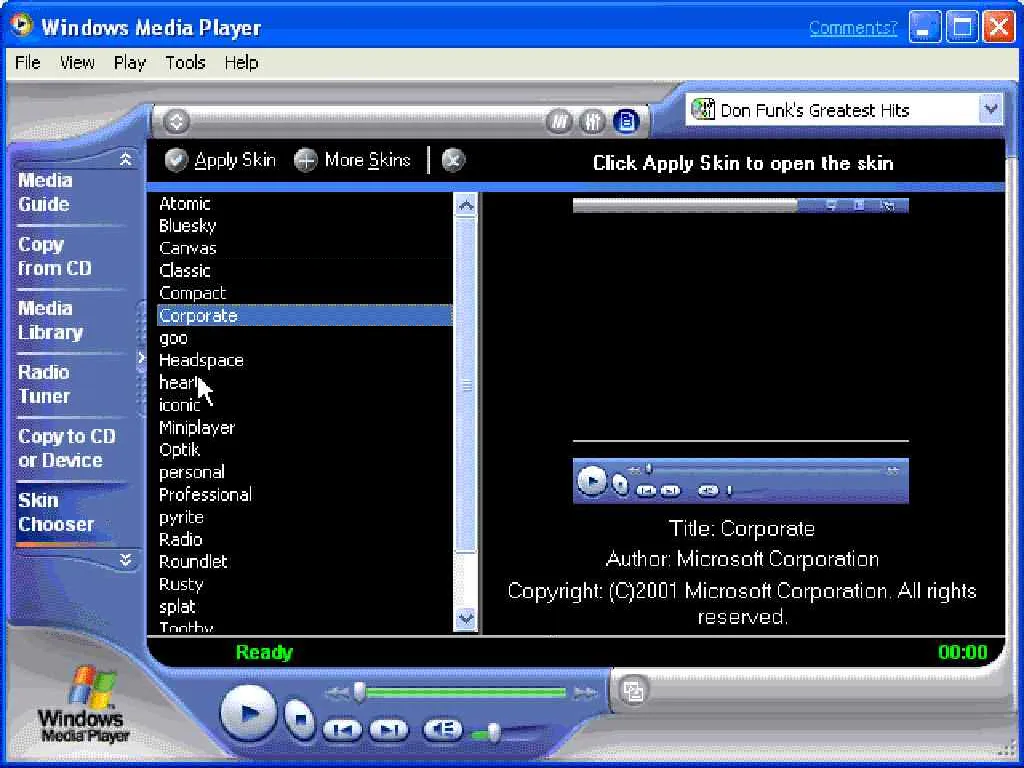Select the Rusty skin
This screenshot has width=1024, height=768.
pos(304,584)
